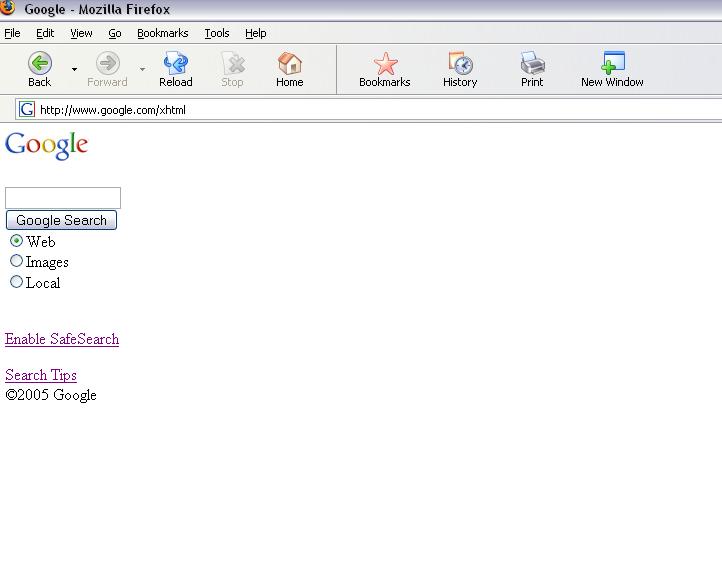This screenshot has height=574, width=722.
Task: Go to the Home page
Action: click(x=290, y=64)
